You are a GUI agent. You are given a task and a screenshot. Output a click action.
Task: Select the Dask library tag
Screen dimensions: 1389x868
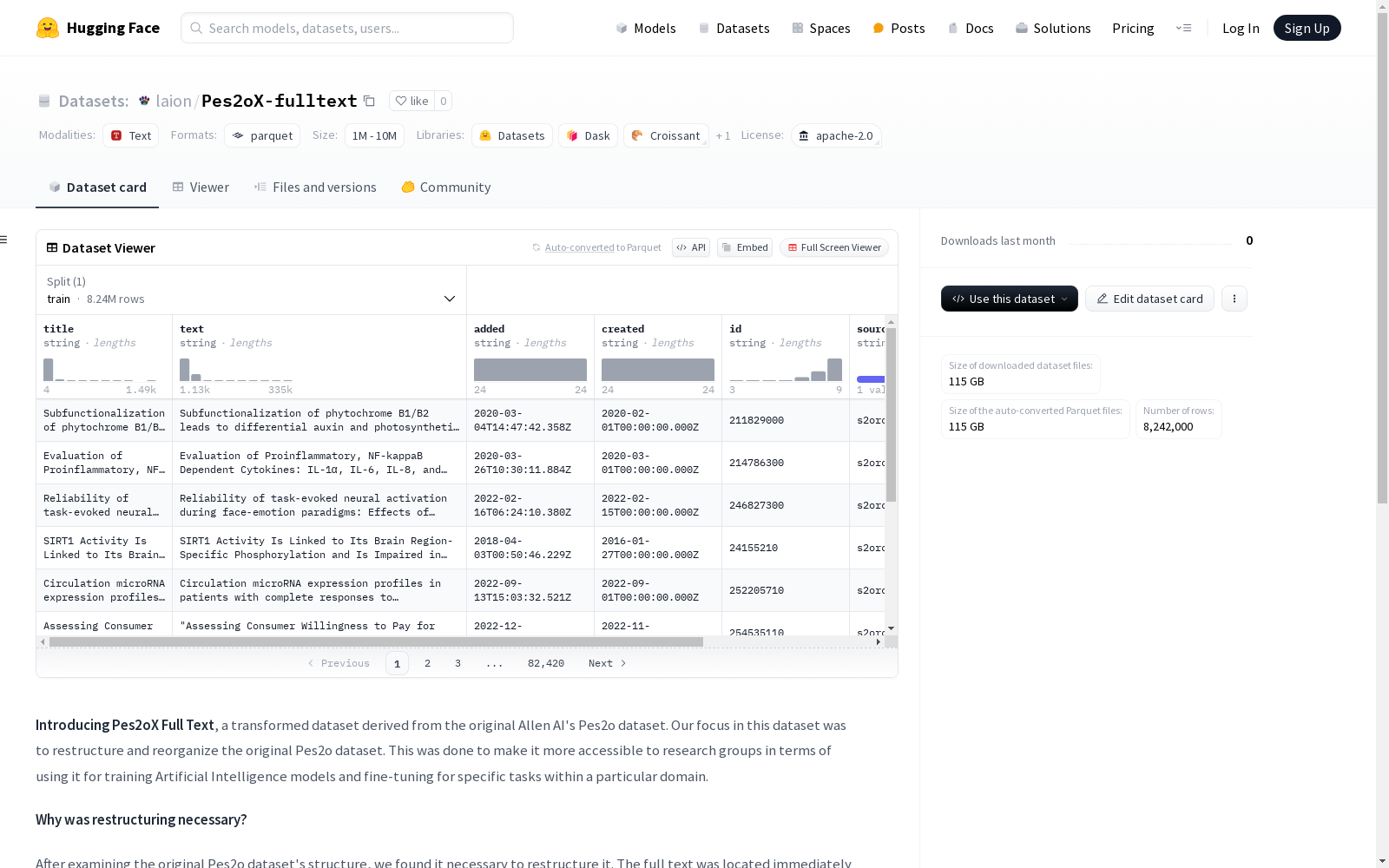point(588,135)
